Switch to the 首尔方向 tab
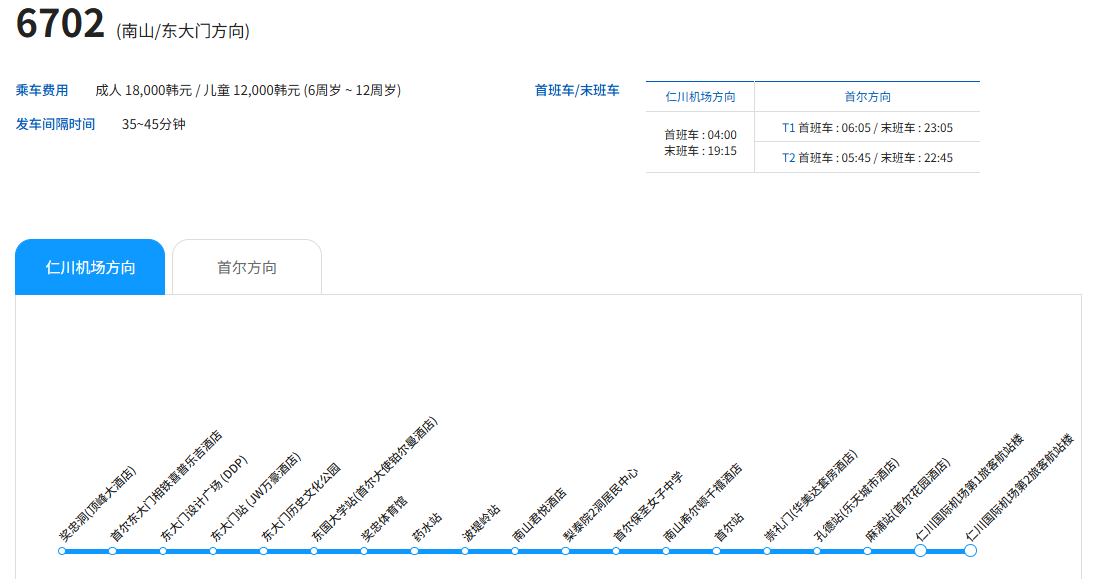This screenshot has height=579, width=1096. (x=247, y=268)
